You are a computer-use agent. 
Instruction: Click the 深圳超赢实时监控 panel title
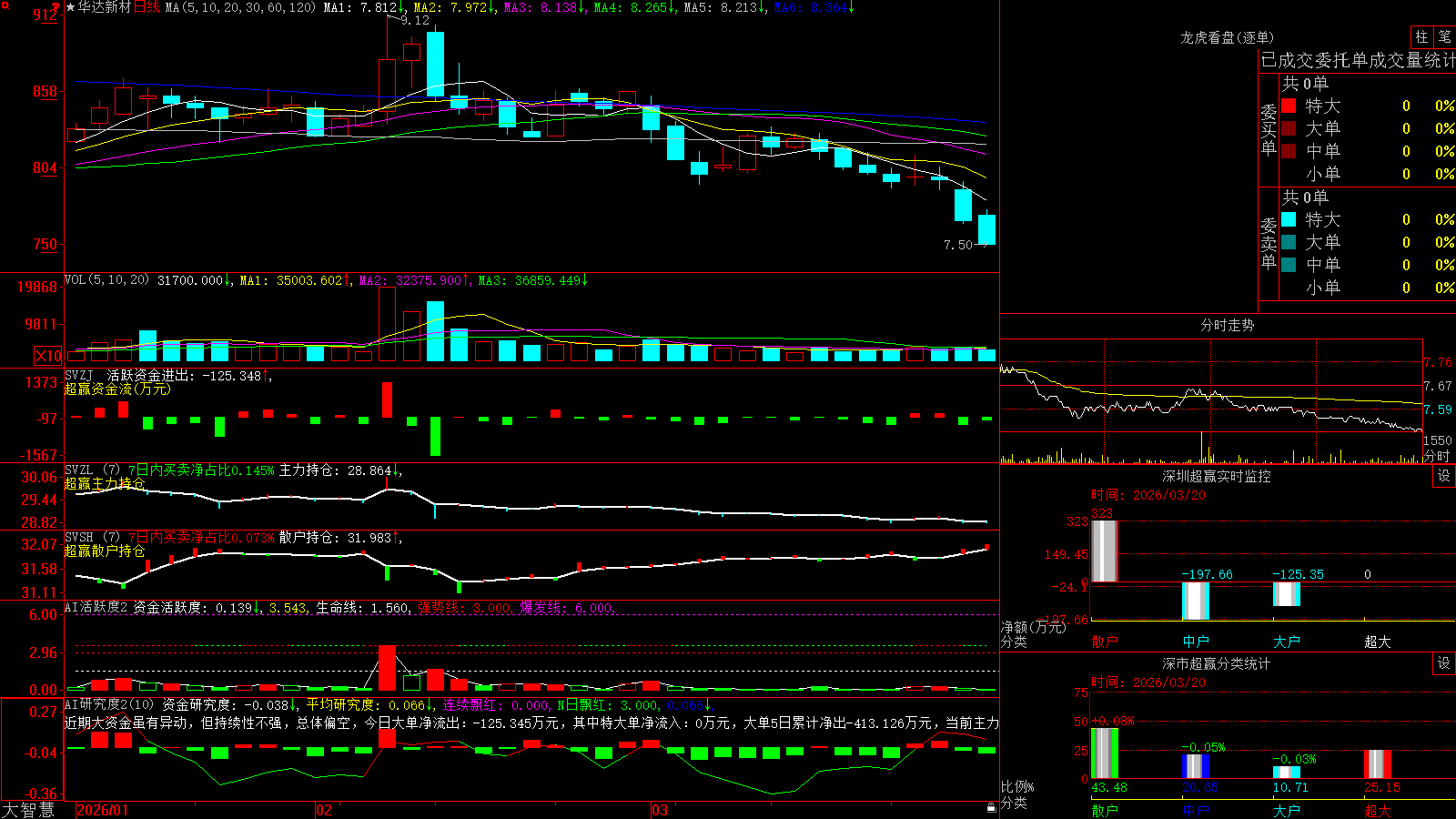[1217, 476]
